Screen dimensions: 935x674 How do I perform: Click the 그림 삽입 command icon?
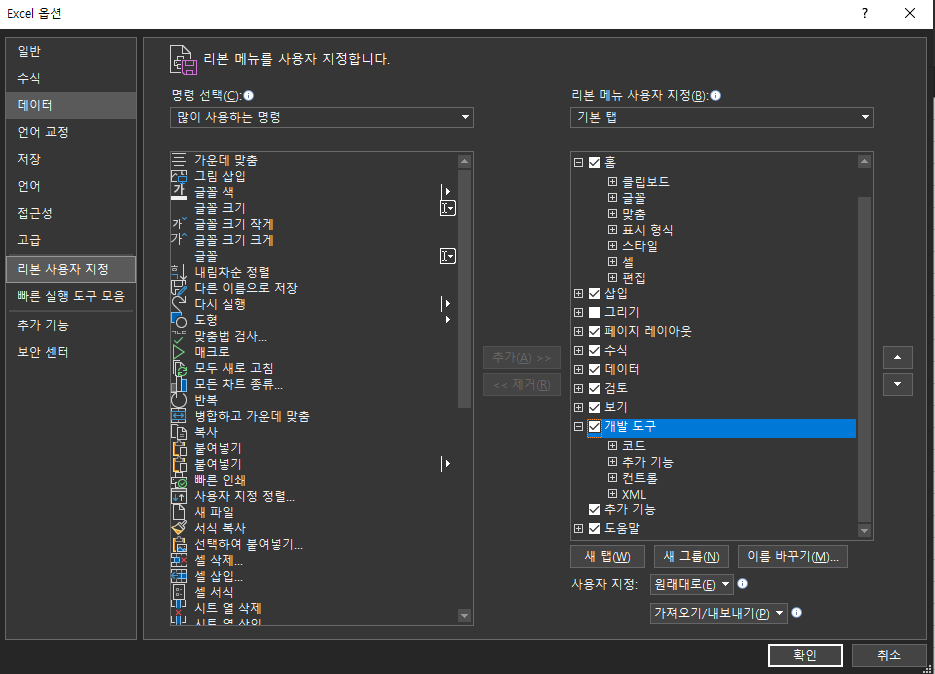pyautogui.click(x=179, y=176)
